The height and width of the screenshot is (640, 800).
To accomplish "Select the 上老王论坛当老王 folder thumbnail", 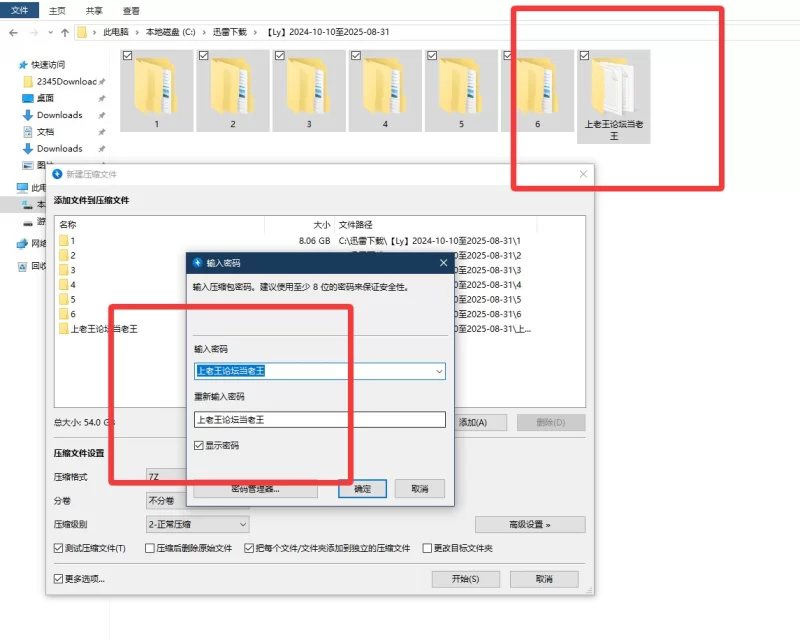I will (x=613, y=95).
